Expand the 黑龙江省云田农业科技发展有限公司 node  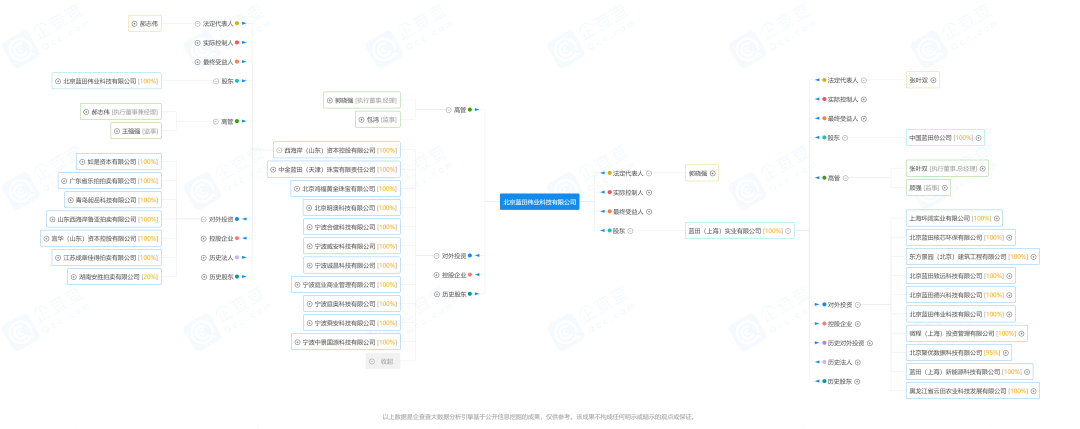(x=1033, y=391)
